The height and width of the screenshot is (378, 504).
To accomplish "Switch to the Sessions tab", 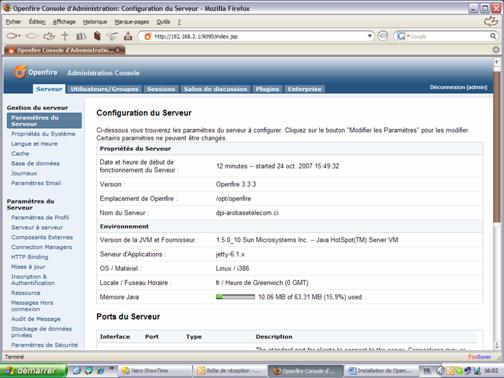I will (x=161, y=89).
